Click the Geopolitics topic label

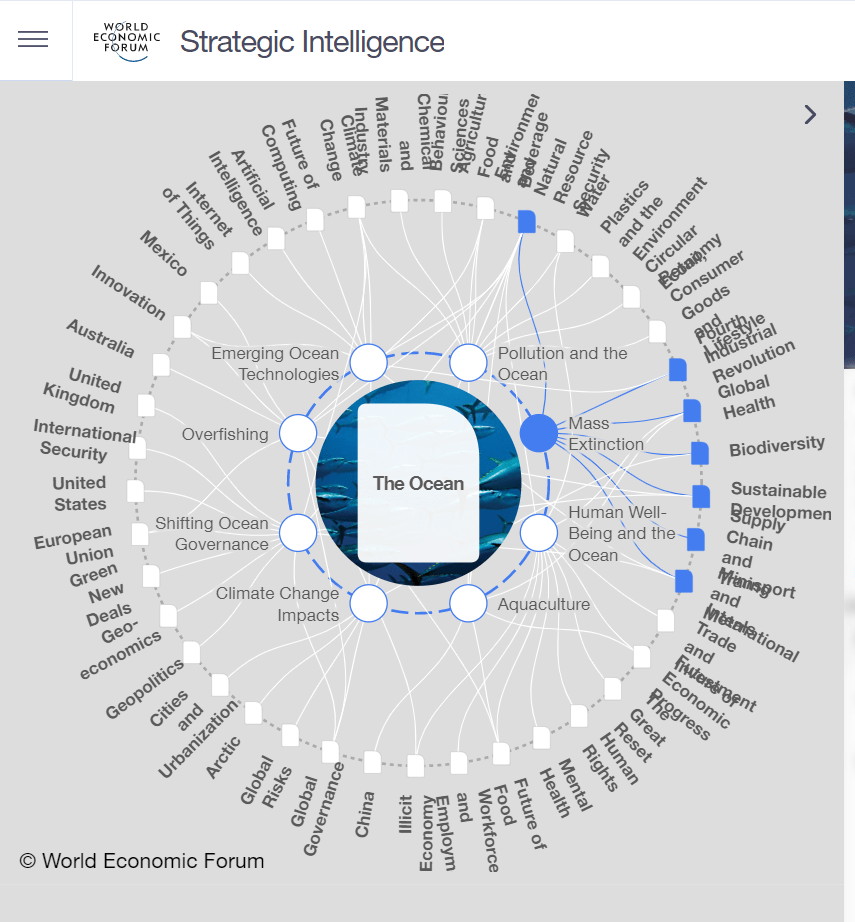pyautogui.click(x=144, y=689)
